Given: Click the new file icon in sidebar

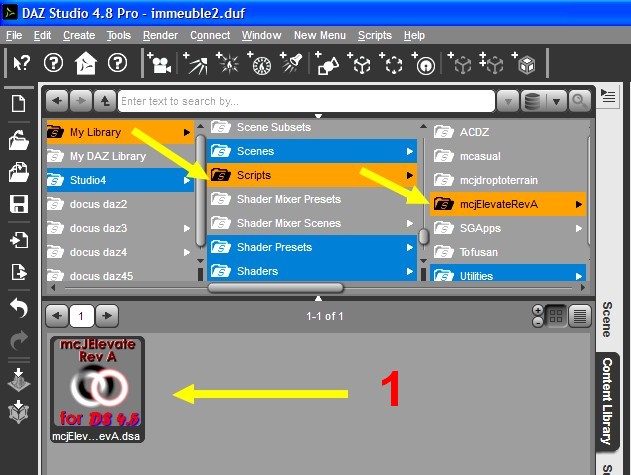Looking at the screenshot, I should [x=19, y=103].
